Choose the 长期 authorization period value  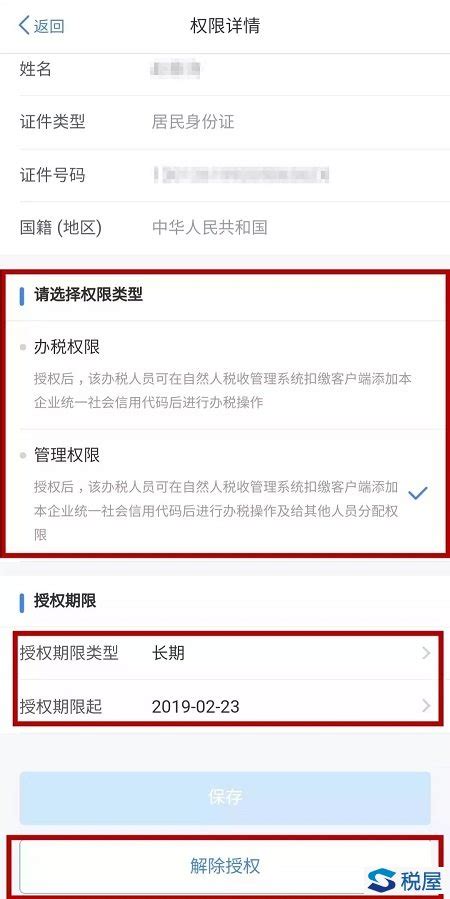[x=169, y=653]
